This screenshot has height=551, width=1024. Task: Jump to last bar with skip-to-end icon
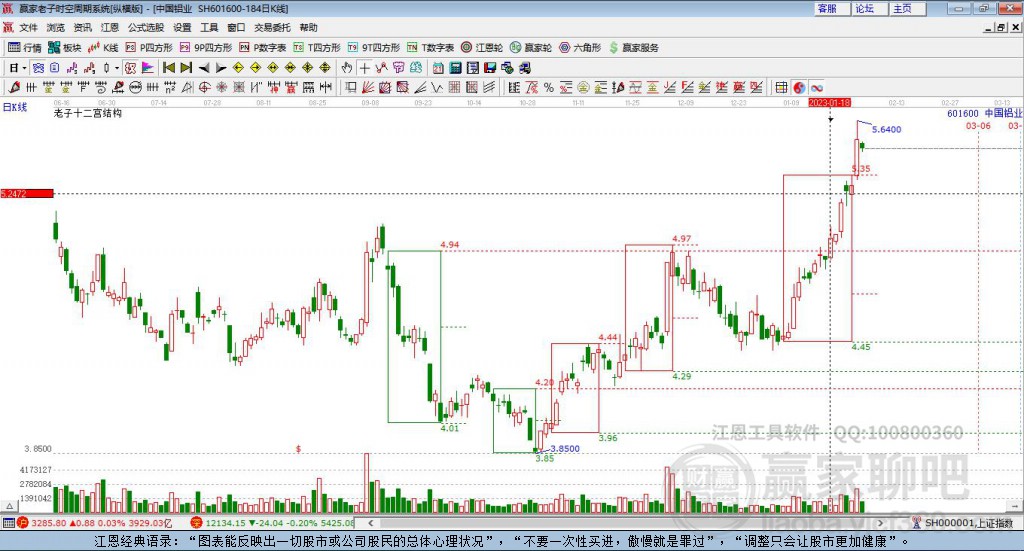tap(186, 68)
